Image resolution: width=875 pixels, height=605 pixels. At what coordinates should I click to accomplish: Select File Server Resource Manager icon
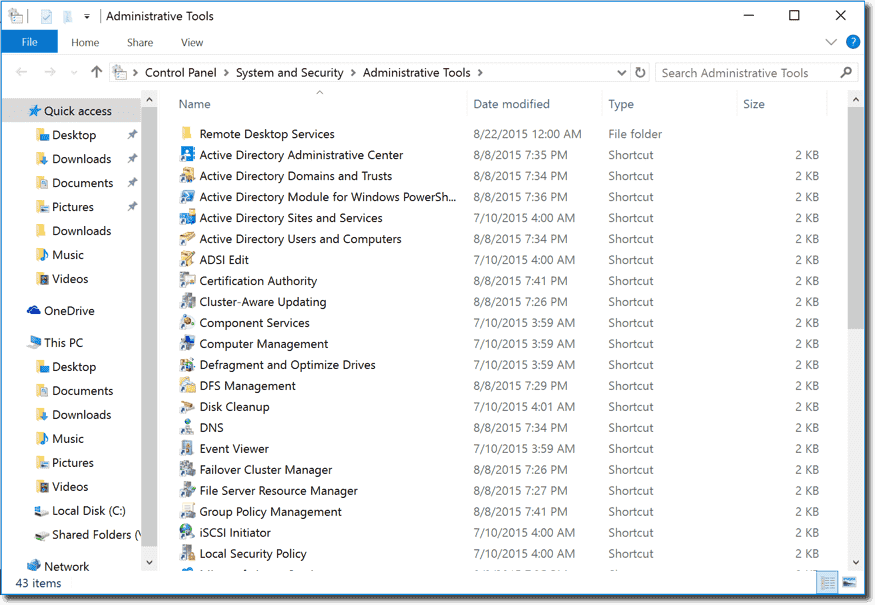187,491
